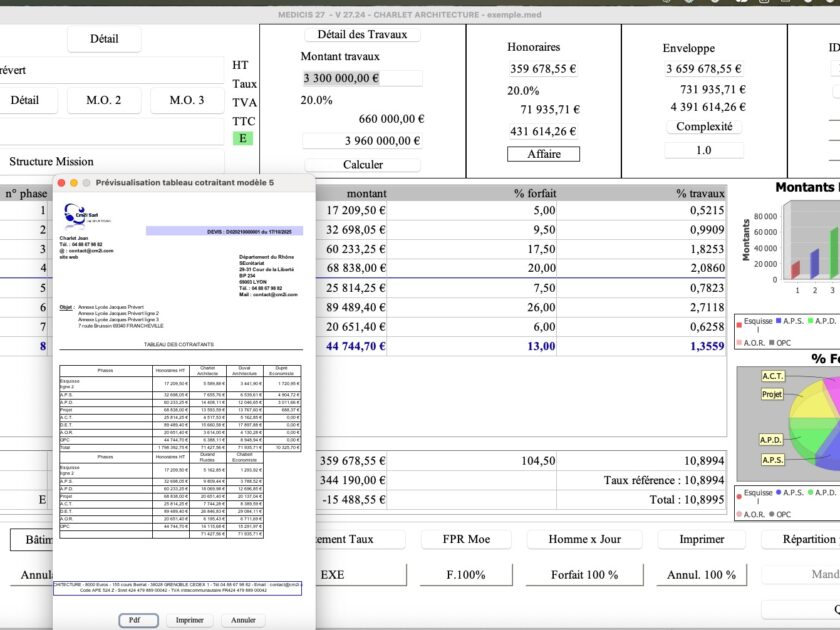Click the FPR Moe button

[x=466, y=539]
